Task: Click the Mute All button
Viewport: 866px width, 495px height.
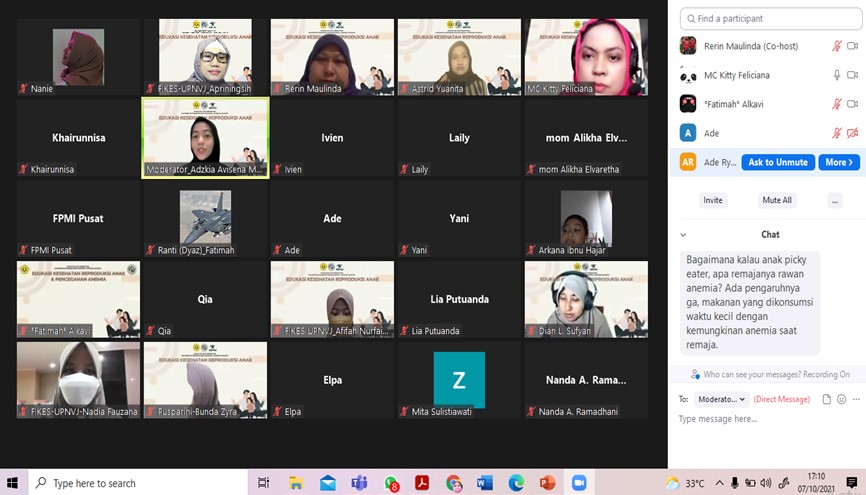Action: [777, 200]
